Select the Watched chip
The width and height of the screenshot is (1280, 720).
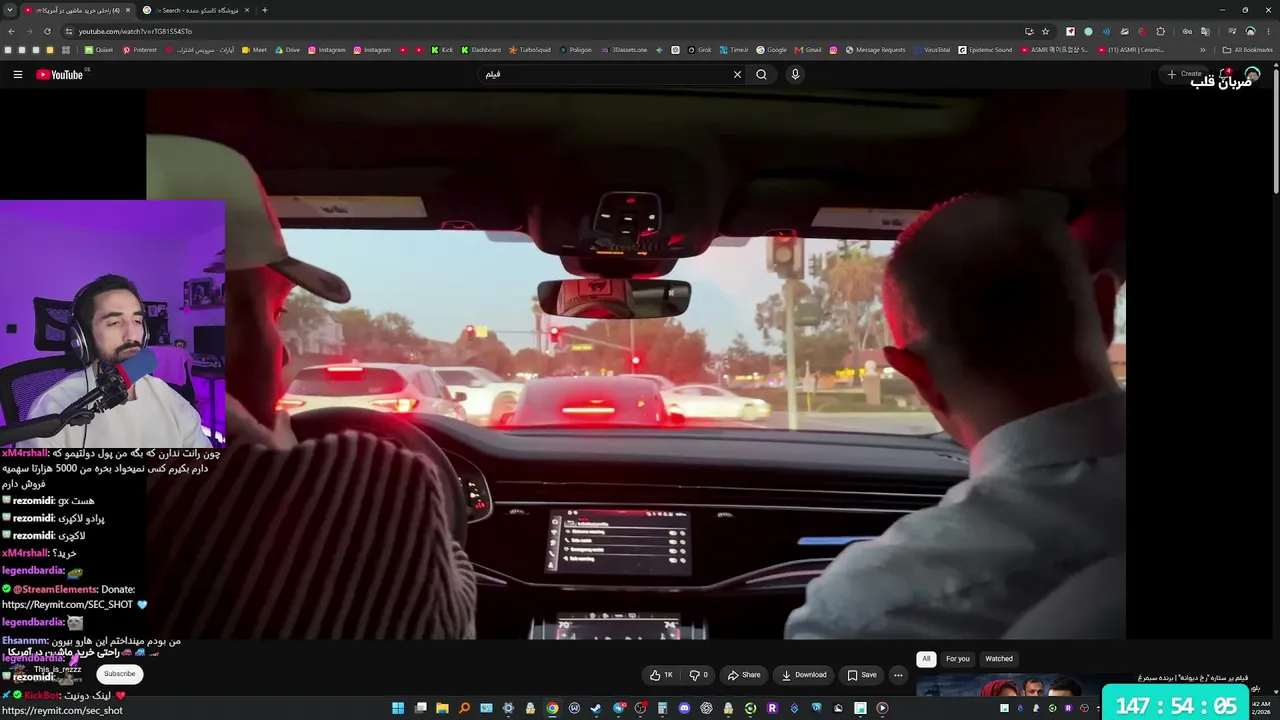(x=999, y=659)
